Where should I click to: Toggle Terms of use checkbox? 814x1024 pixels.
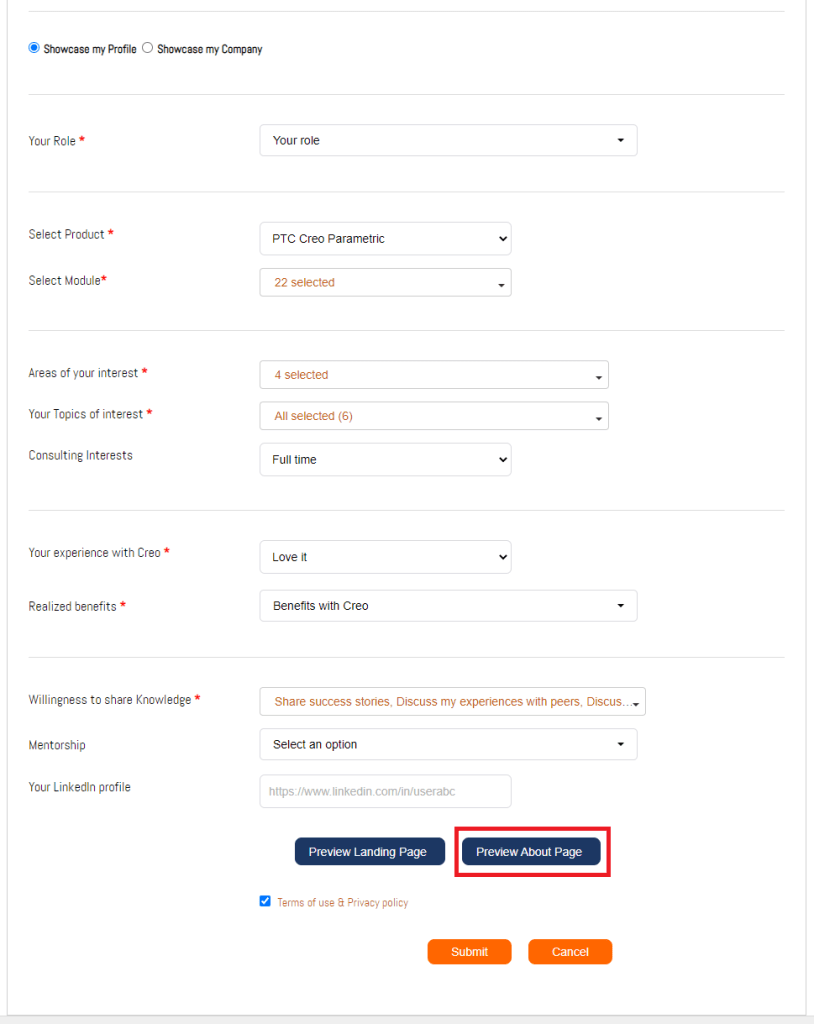(265, 901)
